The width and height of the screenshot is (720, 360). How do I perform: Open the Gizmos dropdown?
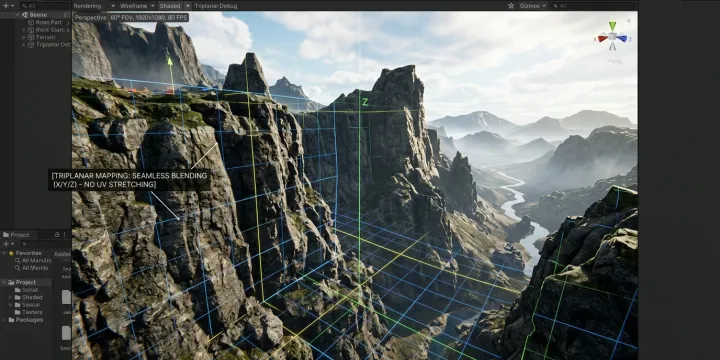533,6
